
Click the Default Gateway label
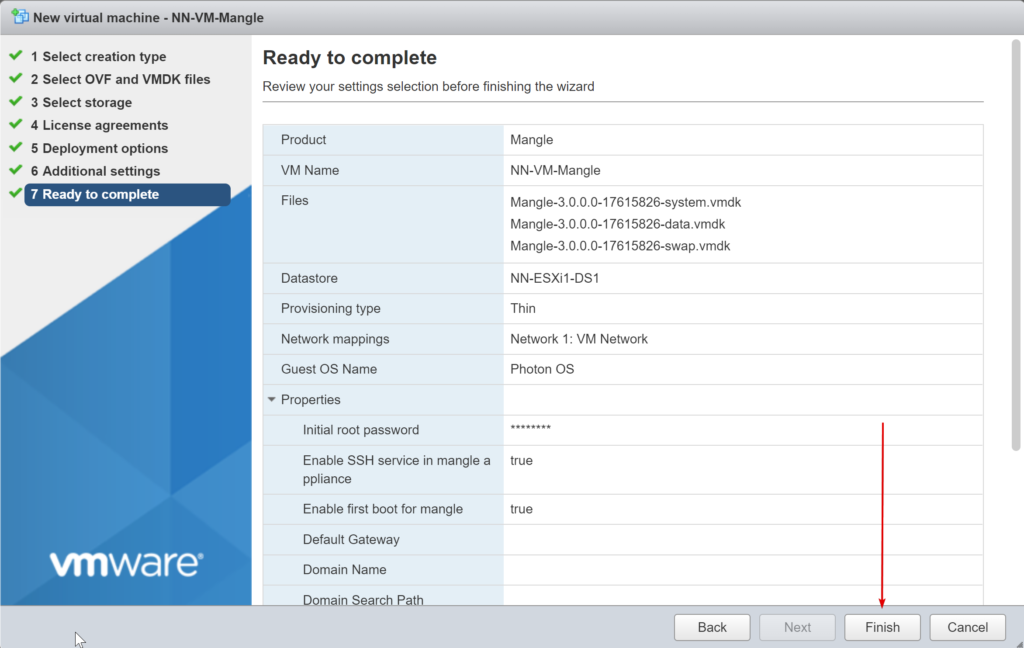tap(351, 540)
